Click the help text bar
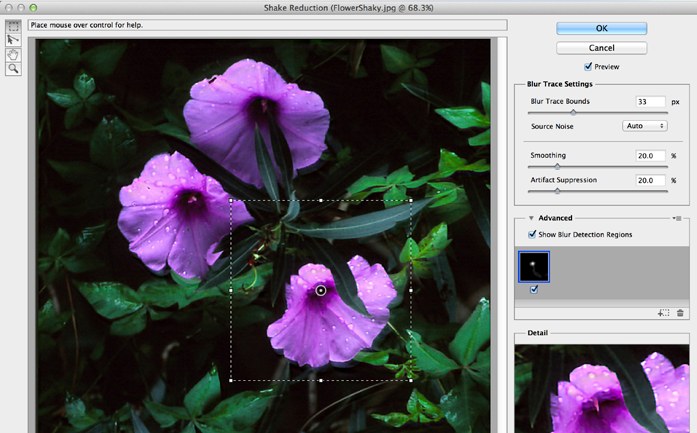Screen dimensions: 697x433 268,25
